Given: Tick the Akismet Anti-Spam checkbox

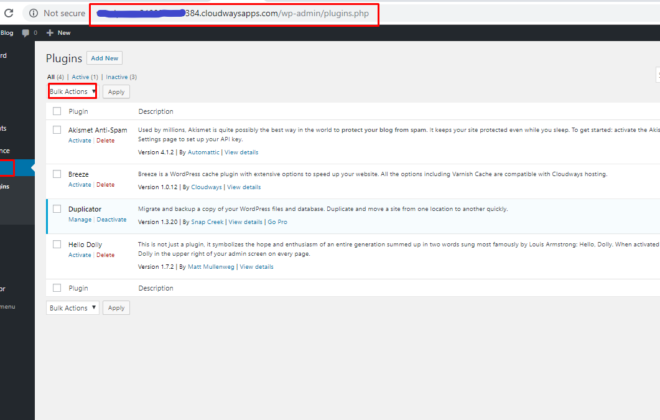Looking at the screenshot, I should pos(57,130).
